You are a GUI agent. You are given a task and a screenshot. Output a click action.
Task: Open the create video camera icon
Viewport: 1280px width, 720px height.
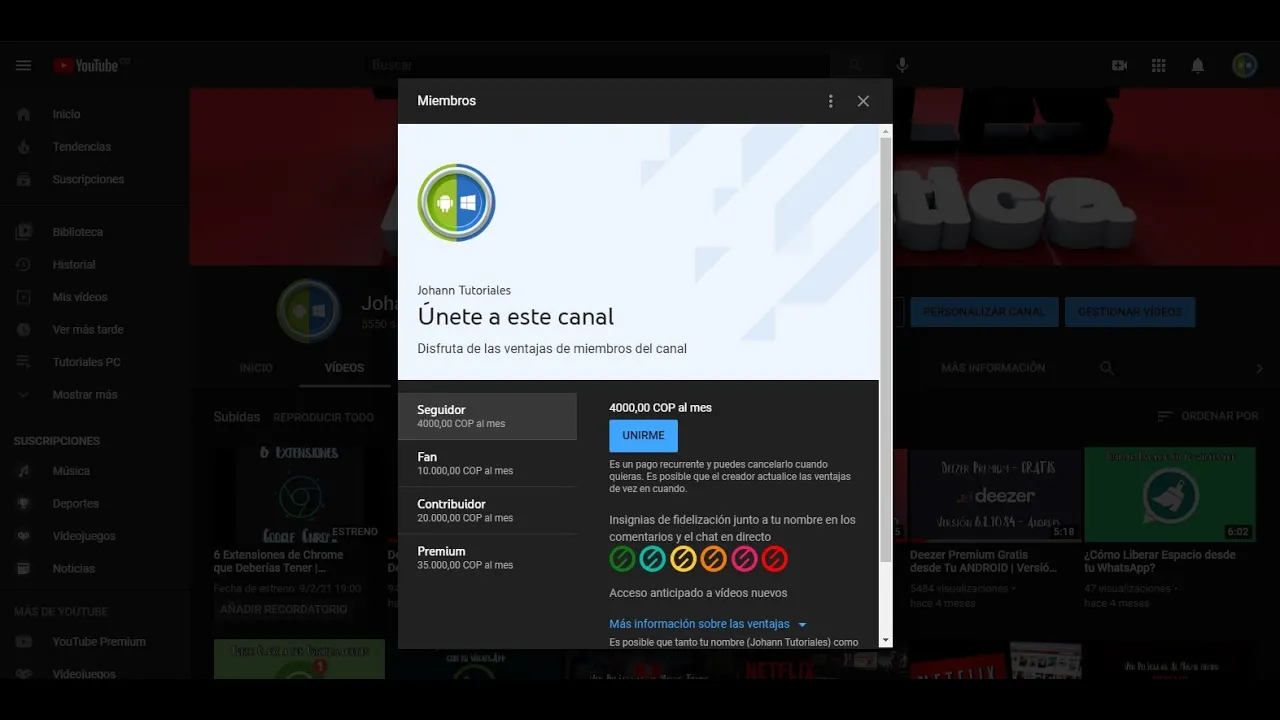pyautogui.click(x=1119, y=66)
